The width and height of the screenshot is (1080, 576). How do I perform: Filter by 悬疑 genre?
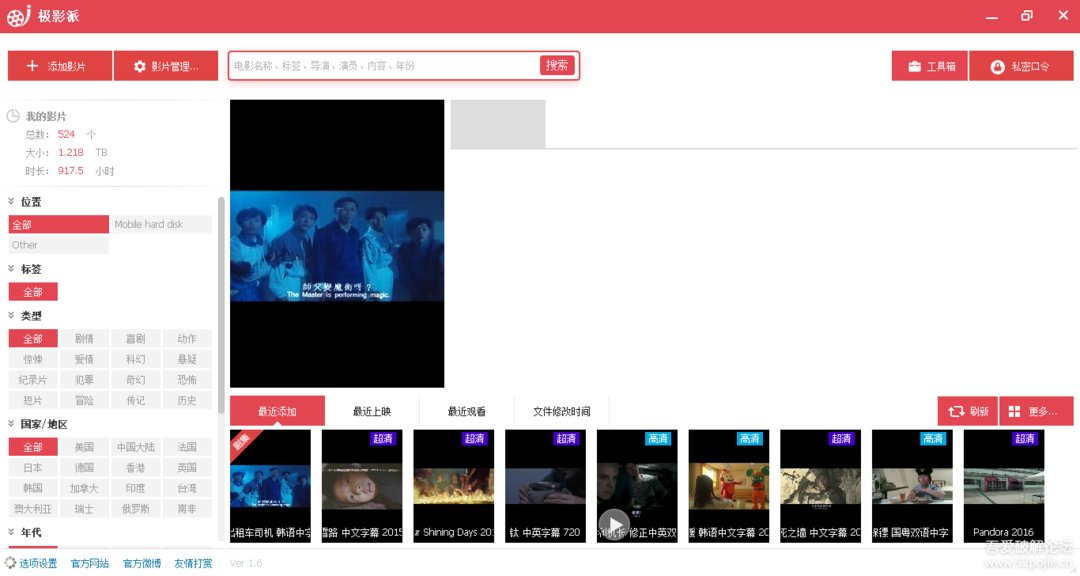click(x=187, y=360)
